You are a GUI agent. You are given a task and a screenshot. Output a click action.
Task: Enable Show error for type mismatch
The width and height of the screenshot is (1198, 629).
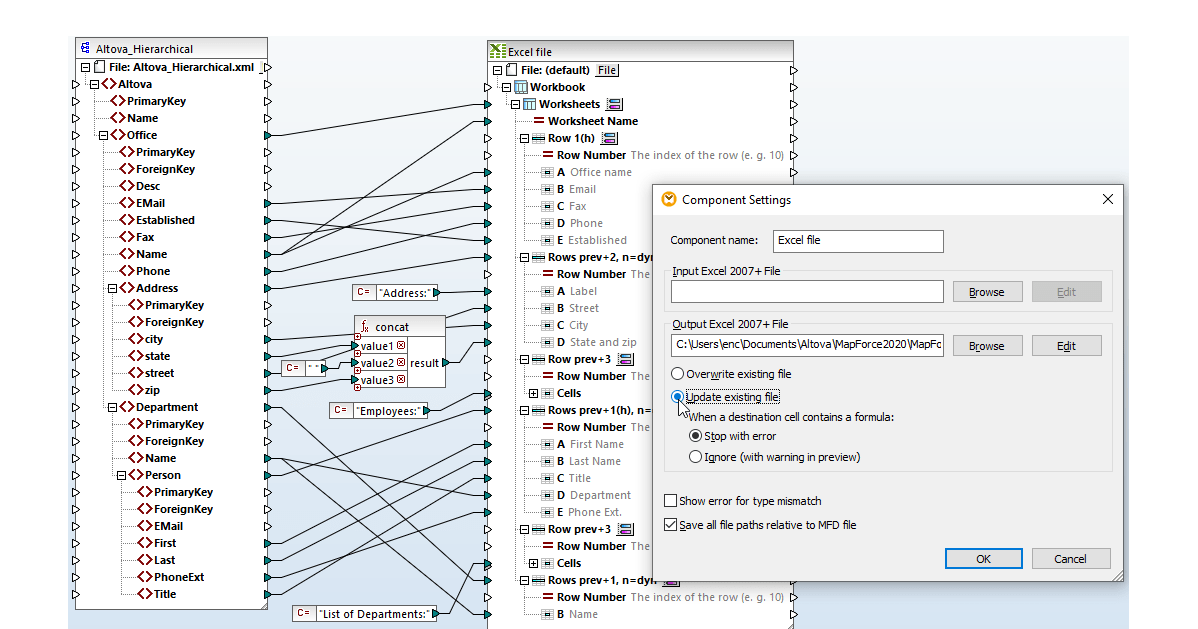click(673, 502)
